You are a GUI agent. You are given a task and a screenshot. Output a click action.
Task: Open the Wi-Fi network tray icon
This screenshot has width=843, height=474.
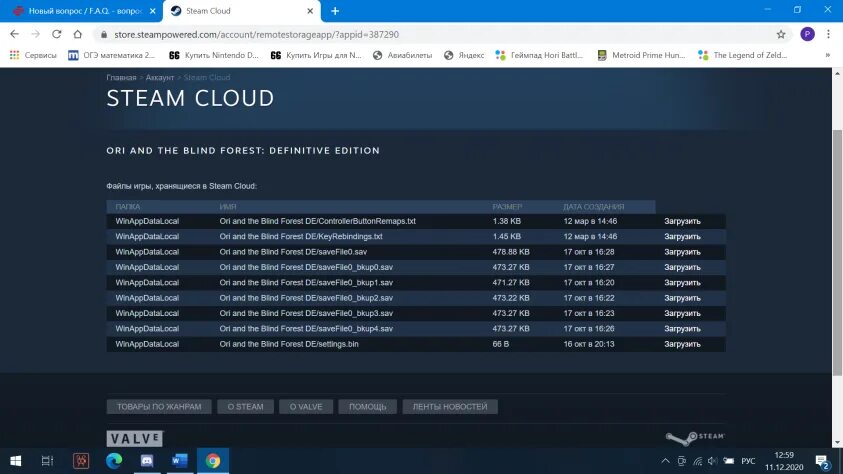(697, 461)
